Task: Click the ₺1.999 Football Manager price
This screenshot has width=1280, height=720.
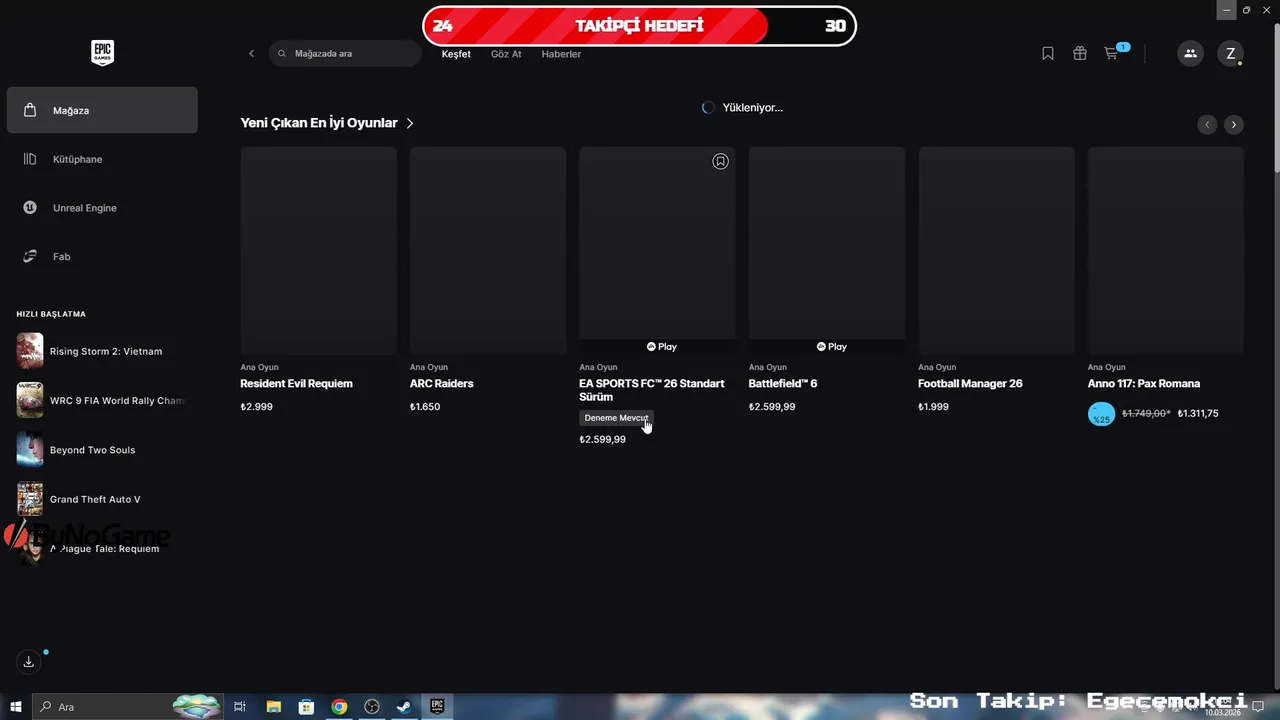Action: coord(934,407)
